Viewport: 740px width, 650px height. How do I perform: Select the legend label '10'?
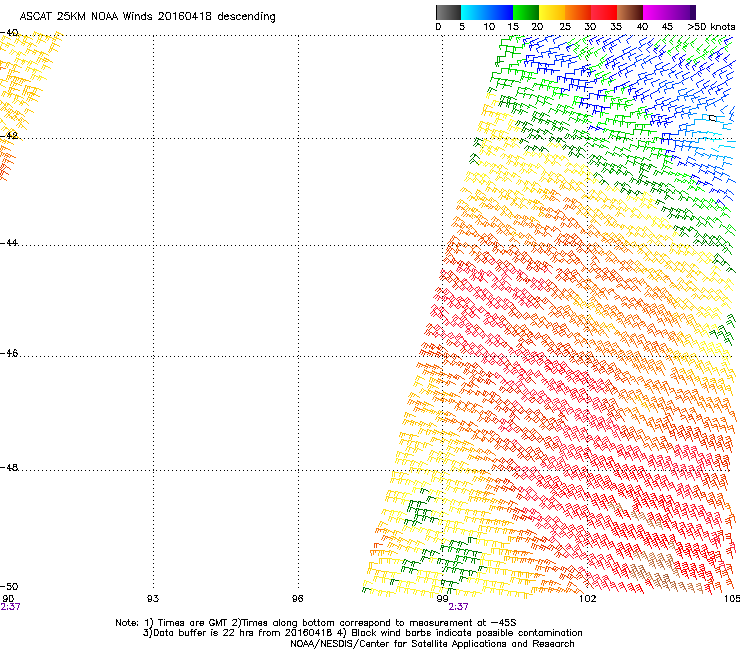coord(489,27)
